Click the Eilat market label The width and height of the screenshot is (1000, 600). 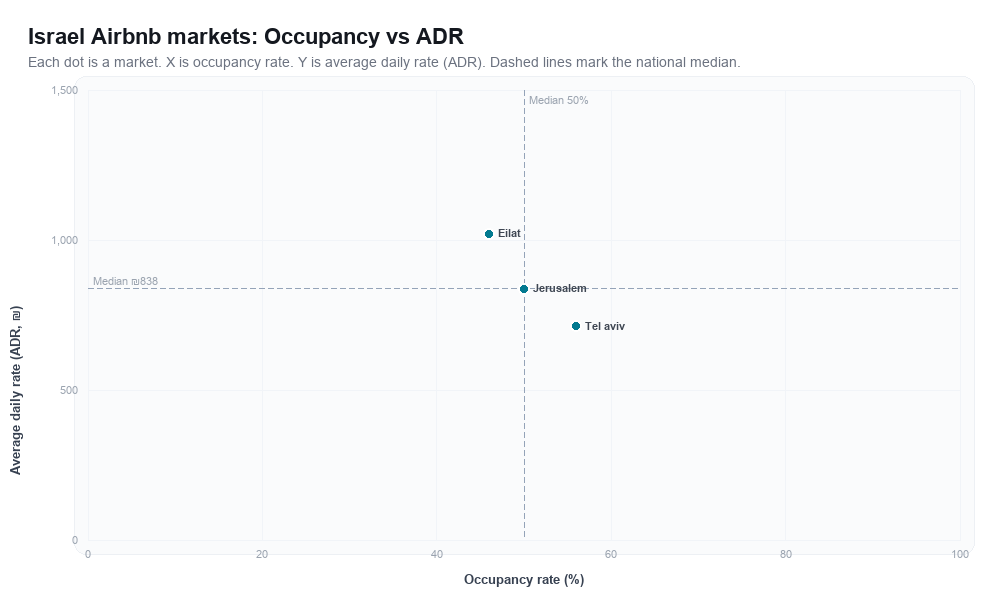tap(509, 233)
